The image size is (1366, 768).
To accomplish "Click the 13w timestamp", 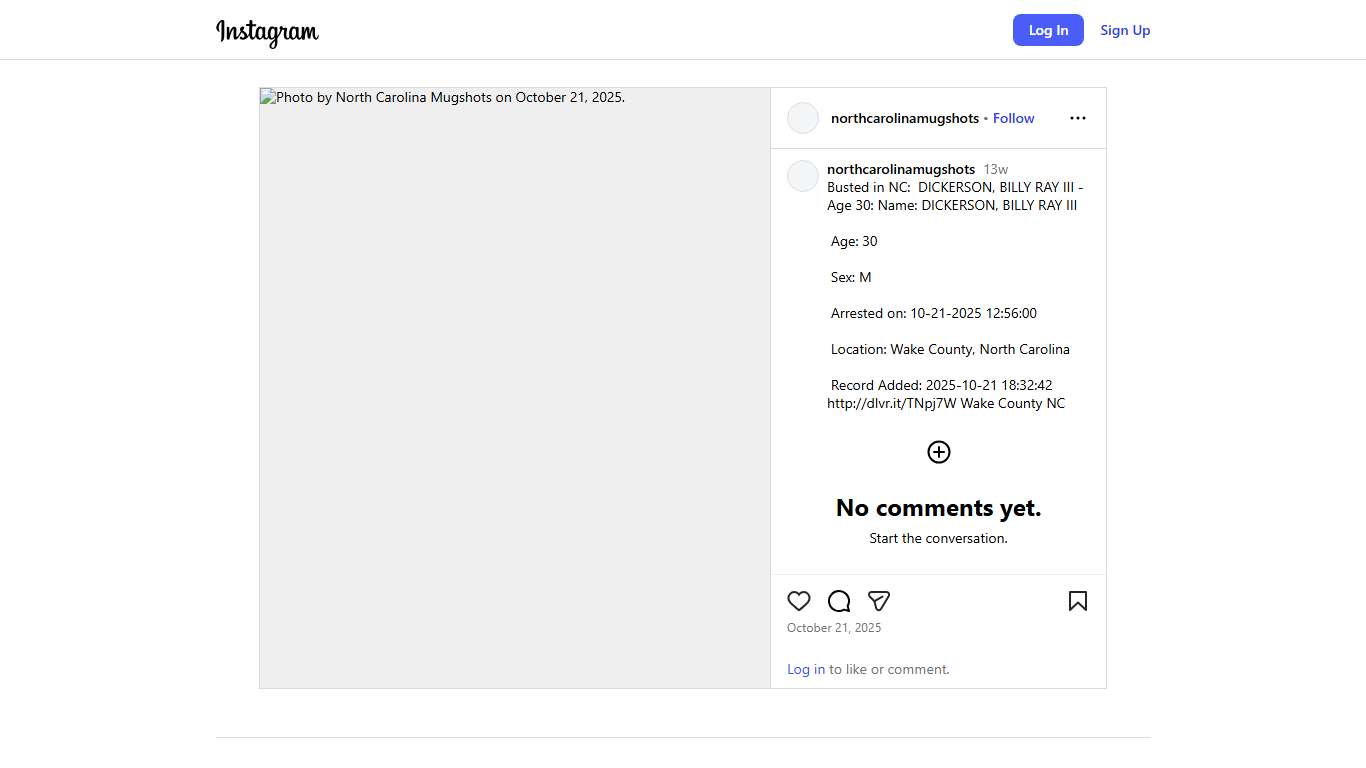I will (995, 169).
